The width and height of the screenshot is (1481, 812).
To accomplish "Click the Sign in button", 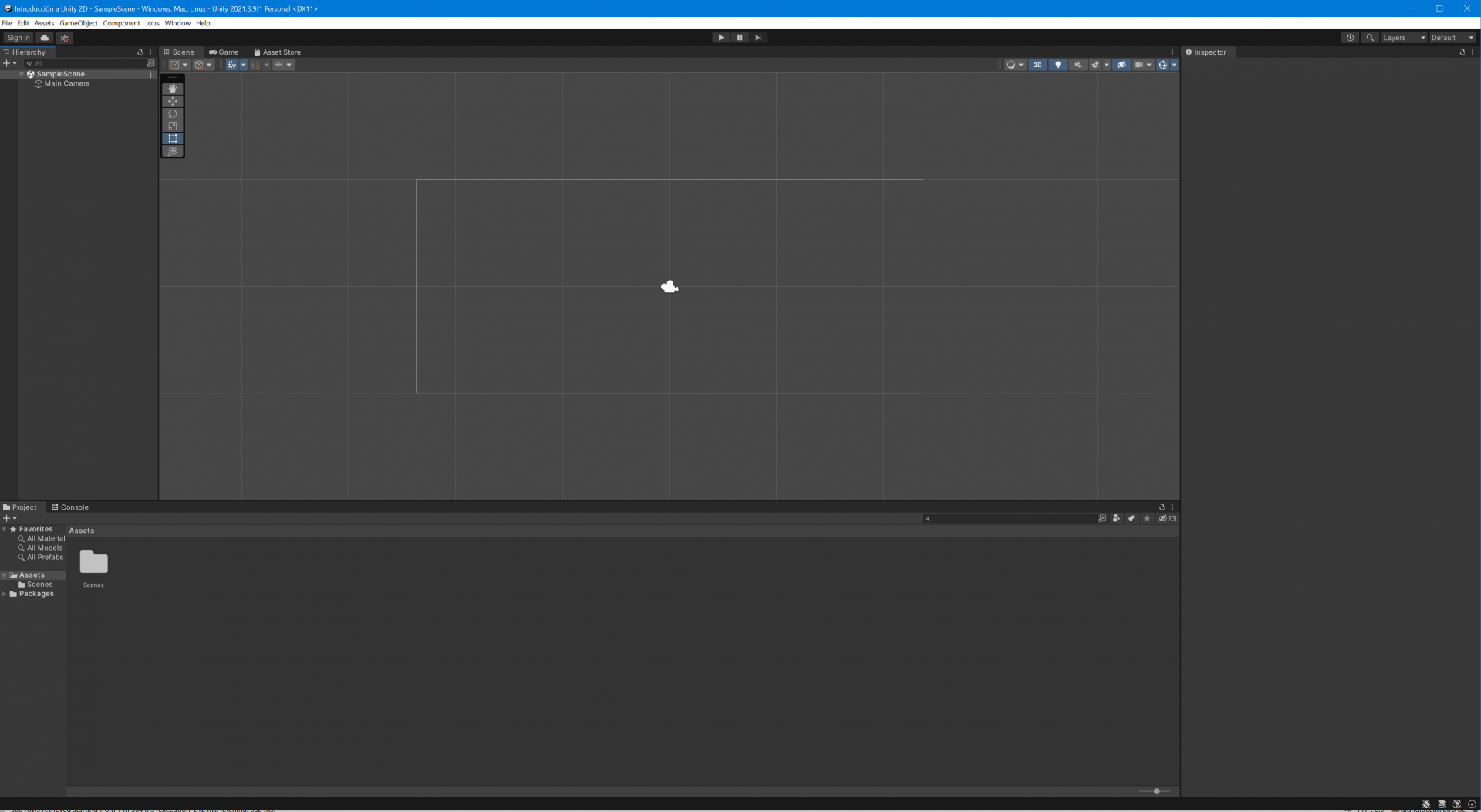I will pyautogui.click(x=19, y=38).
